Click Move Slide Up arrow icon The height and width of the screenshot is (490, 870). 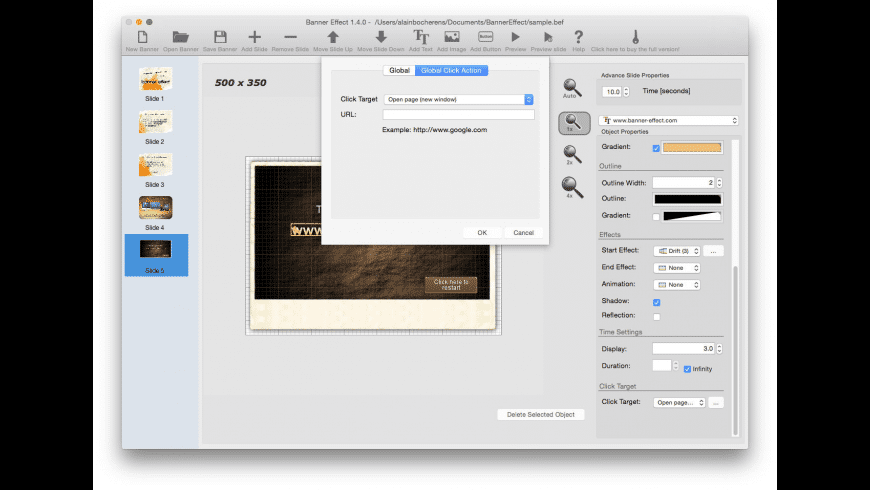[333, 37]
